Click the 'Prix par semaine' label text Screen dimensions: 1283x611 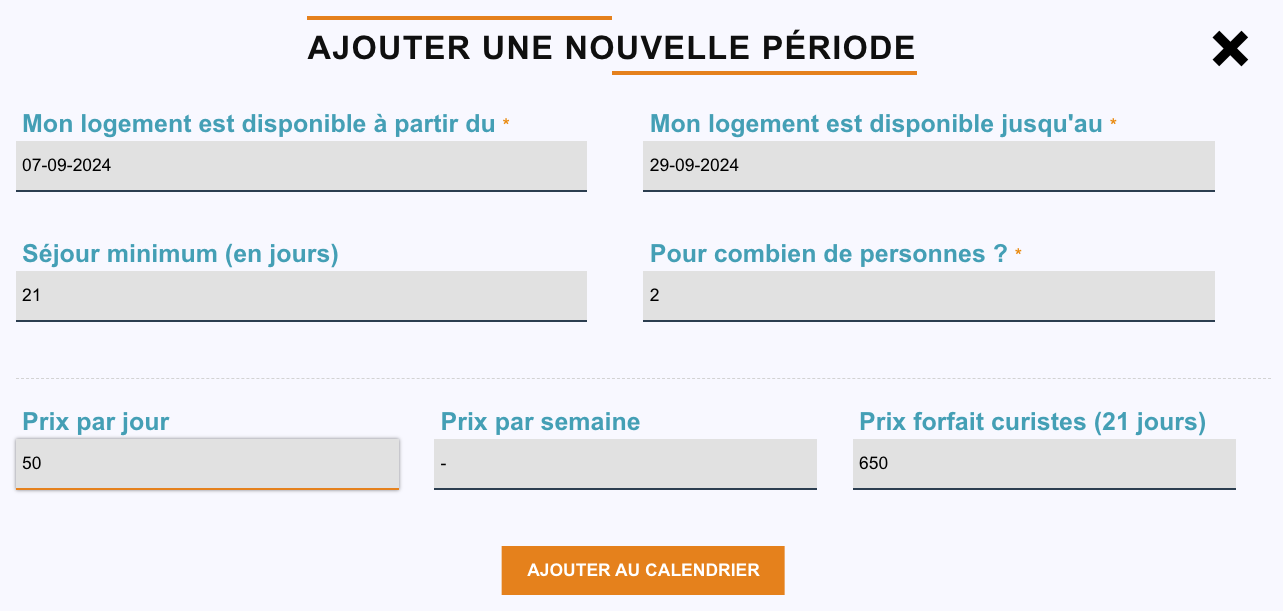(x=540, y=422)
